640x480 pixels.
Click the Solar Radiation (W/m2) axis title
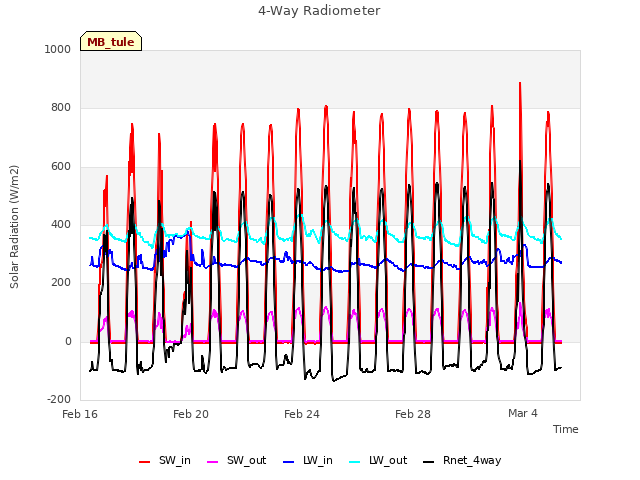(14, 227)
